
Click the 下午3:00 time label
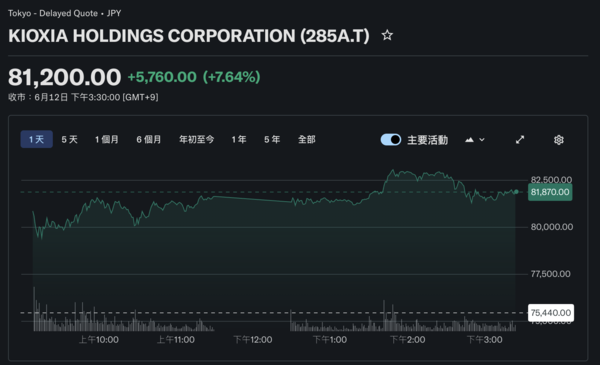pos(484,340)
